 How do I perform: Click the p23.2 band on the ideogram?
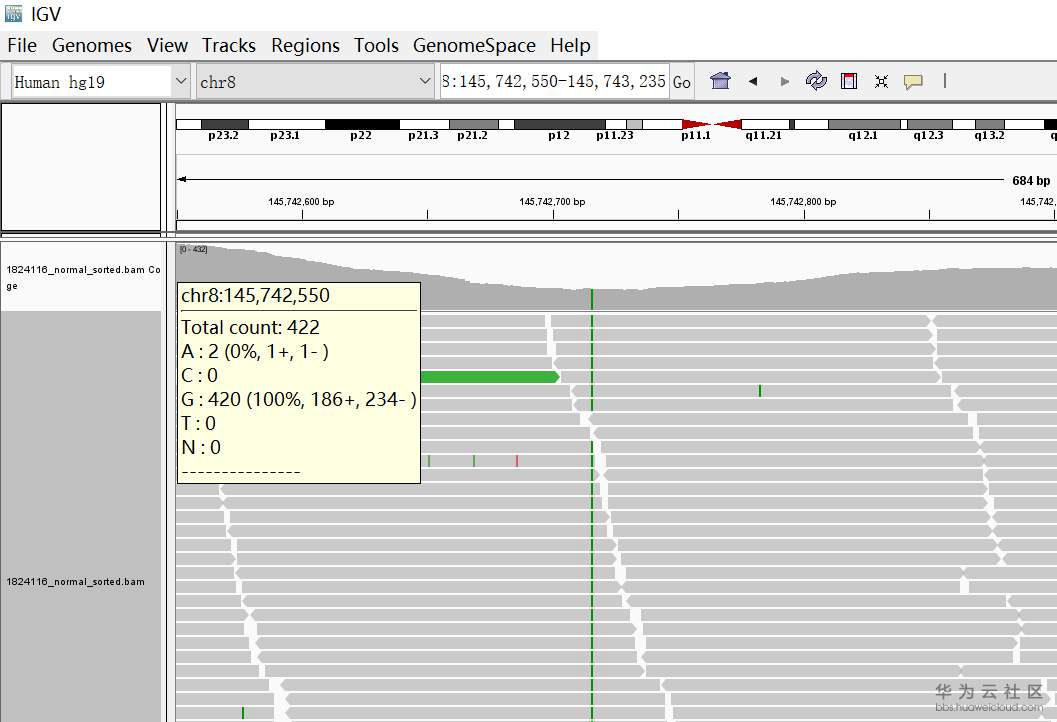(224, 125)
